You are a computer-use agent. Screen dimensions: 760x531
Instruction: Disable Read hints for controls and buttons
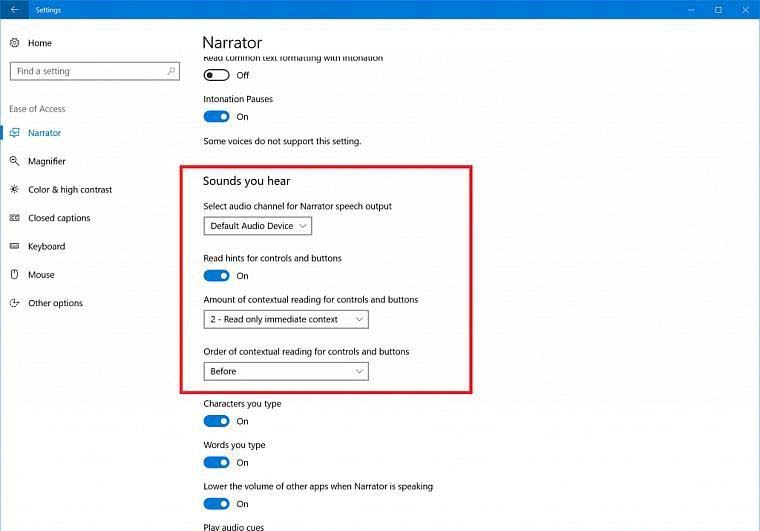click(216, 276)
